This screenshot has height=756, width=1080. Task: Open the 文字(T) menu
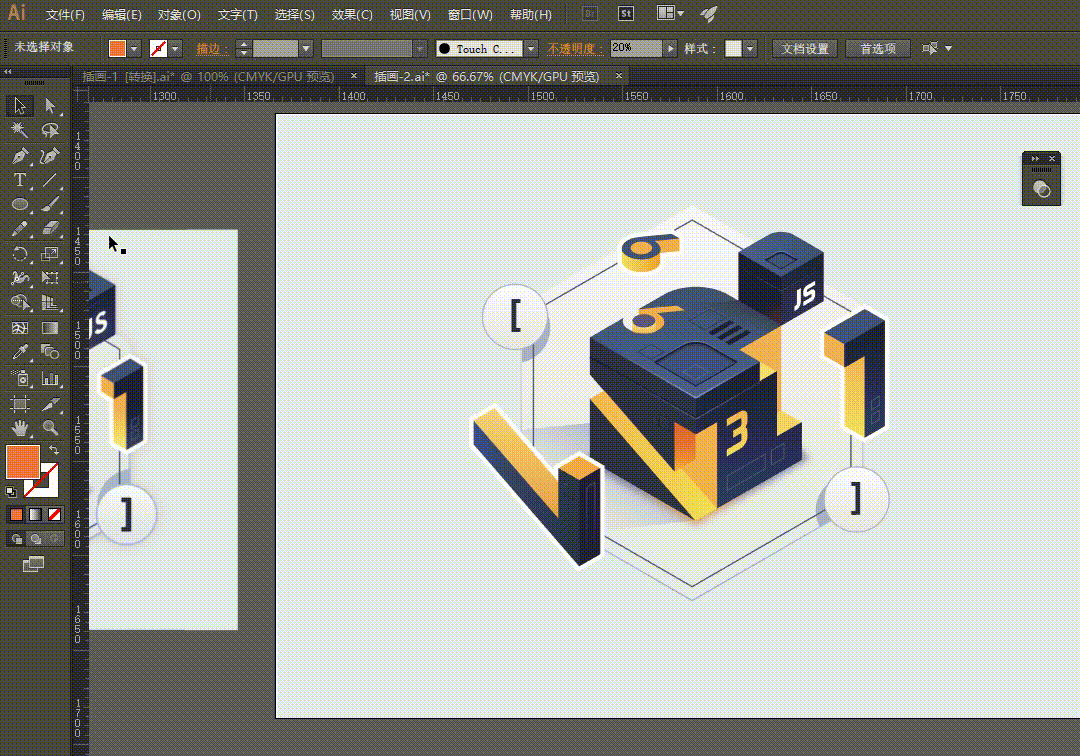pos(237,14)
